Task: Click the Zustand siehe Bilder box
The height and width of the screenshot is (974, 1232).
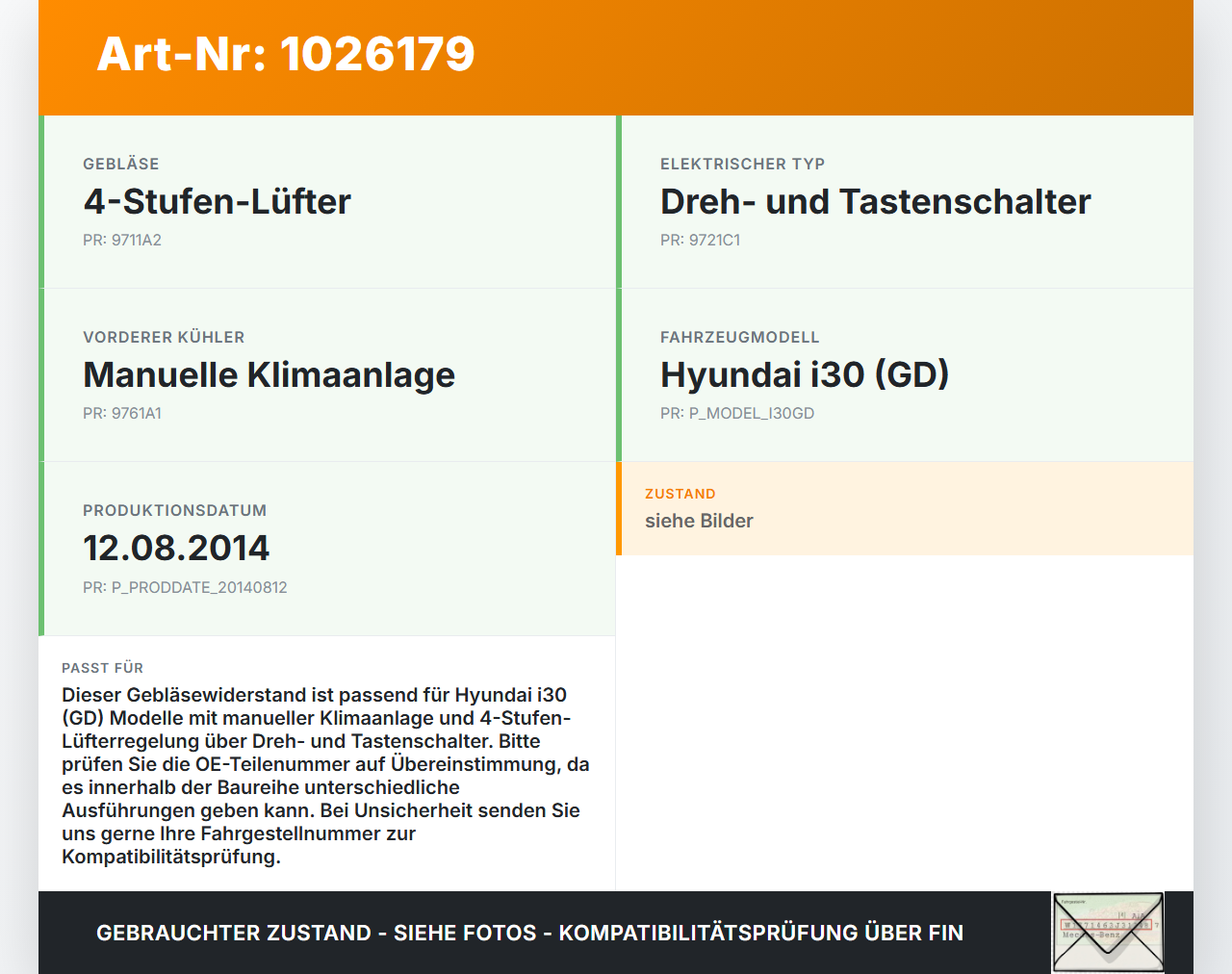Action: 905,508
